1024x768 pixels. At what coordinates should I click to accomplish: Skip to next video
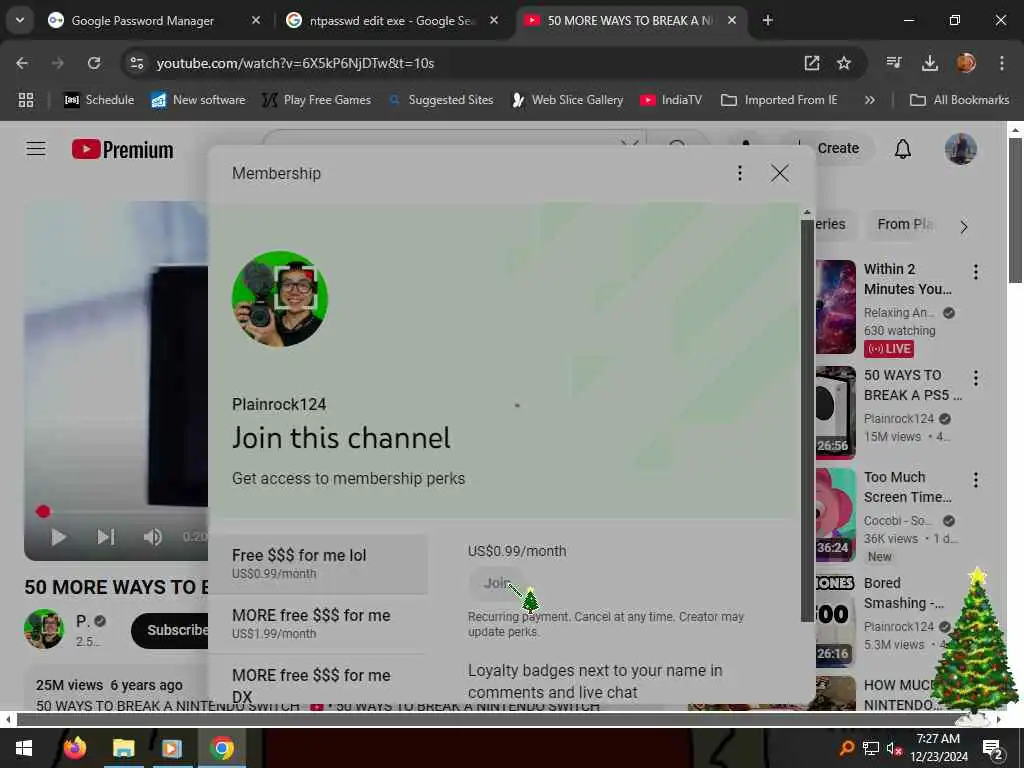[x=105, y=537]
